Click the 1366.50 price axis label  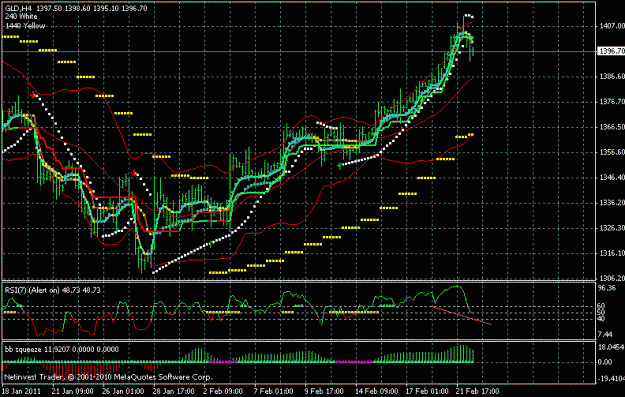coord(612,127)
